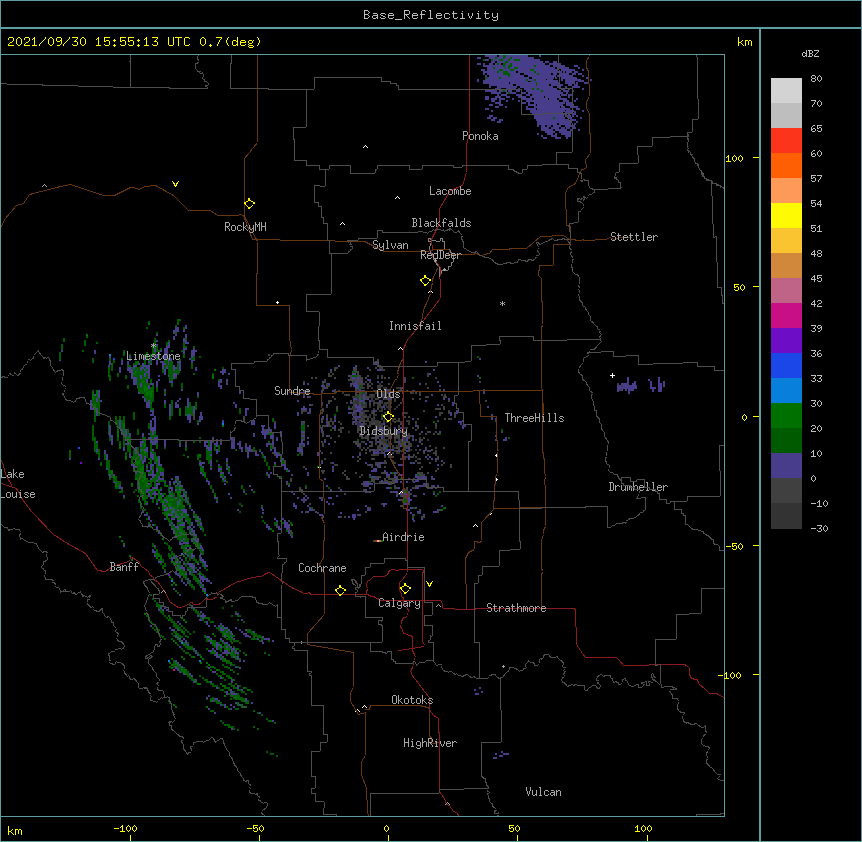Select the Stettler label
862x842 pixels.
coord(634,237)
